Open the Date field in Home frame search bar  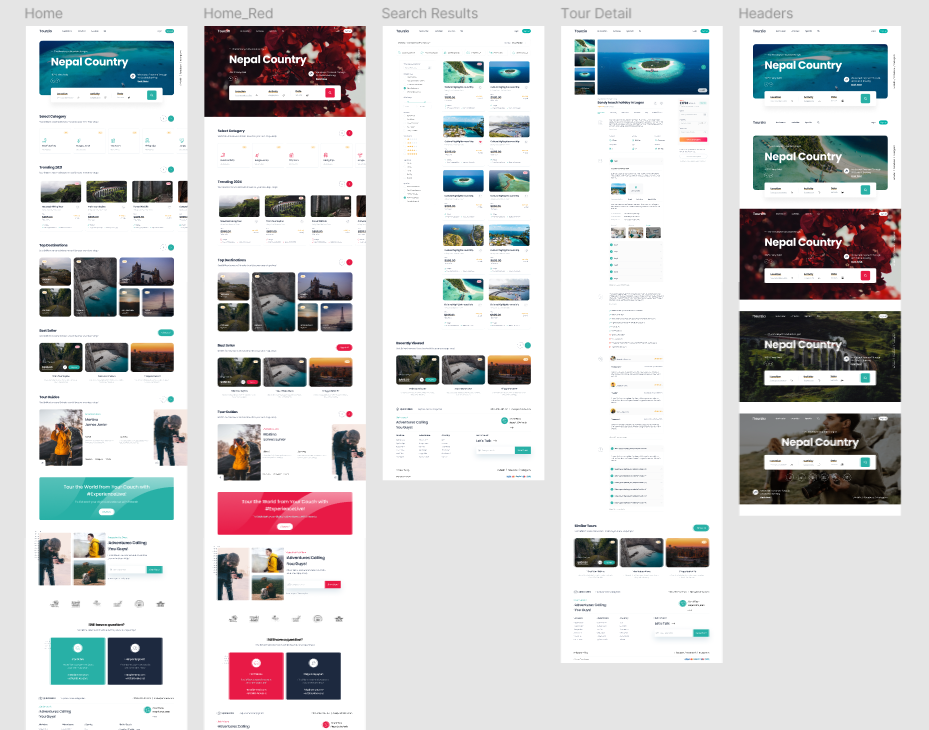pyautogui.click(x=122, y=95)
